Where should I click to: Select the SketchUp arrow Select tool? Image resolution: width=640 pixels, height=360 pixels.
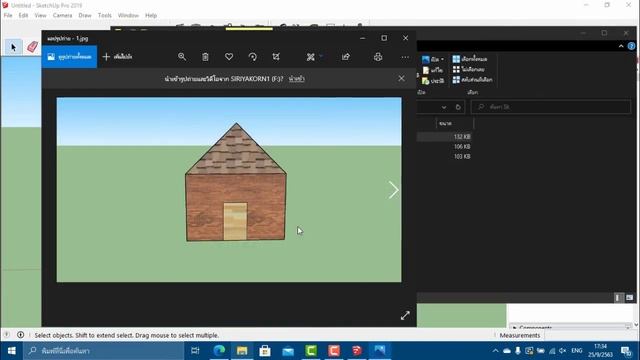(x=13, y=47)
